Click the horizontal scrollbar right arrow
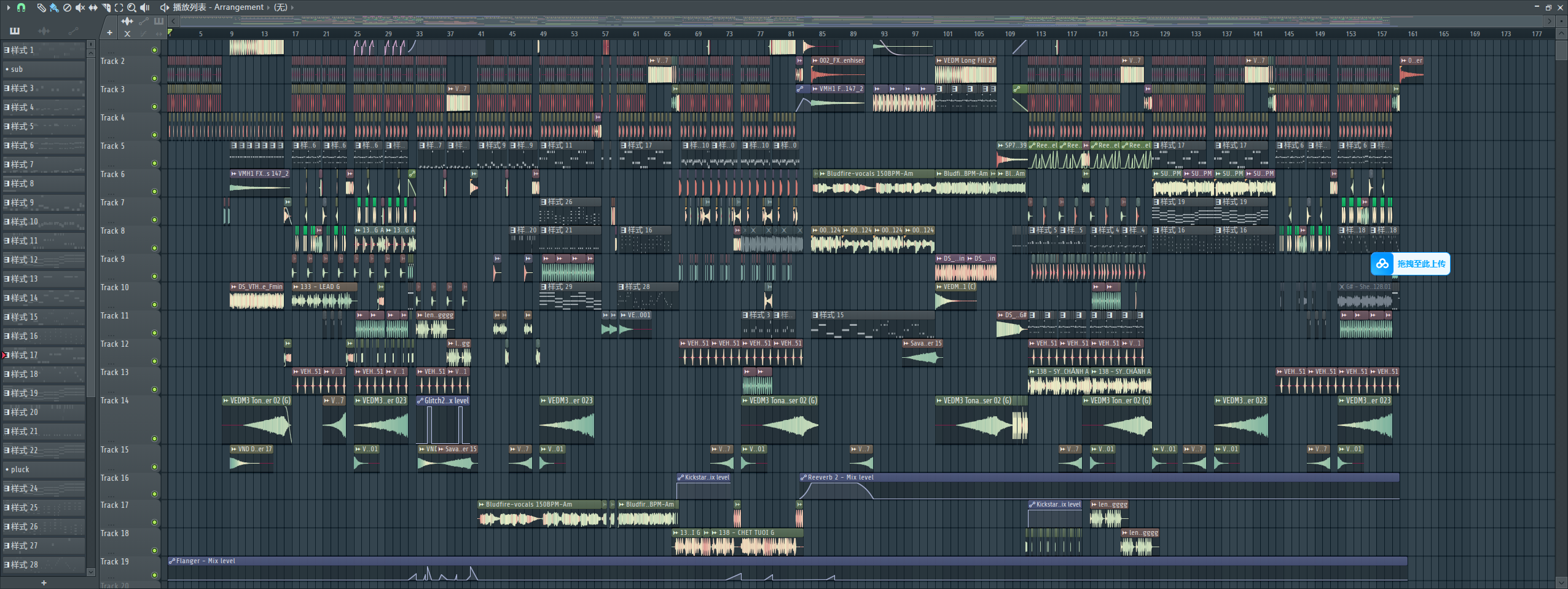The image size is (1568, 589). [1550, 21]
